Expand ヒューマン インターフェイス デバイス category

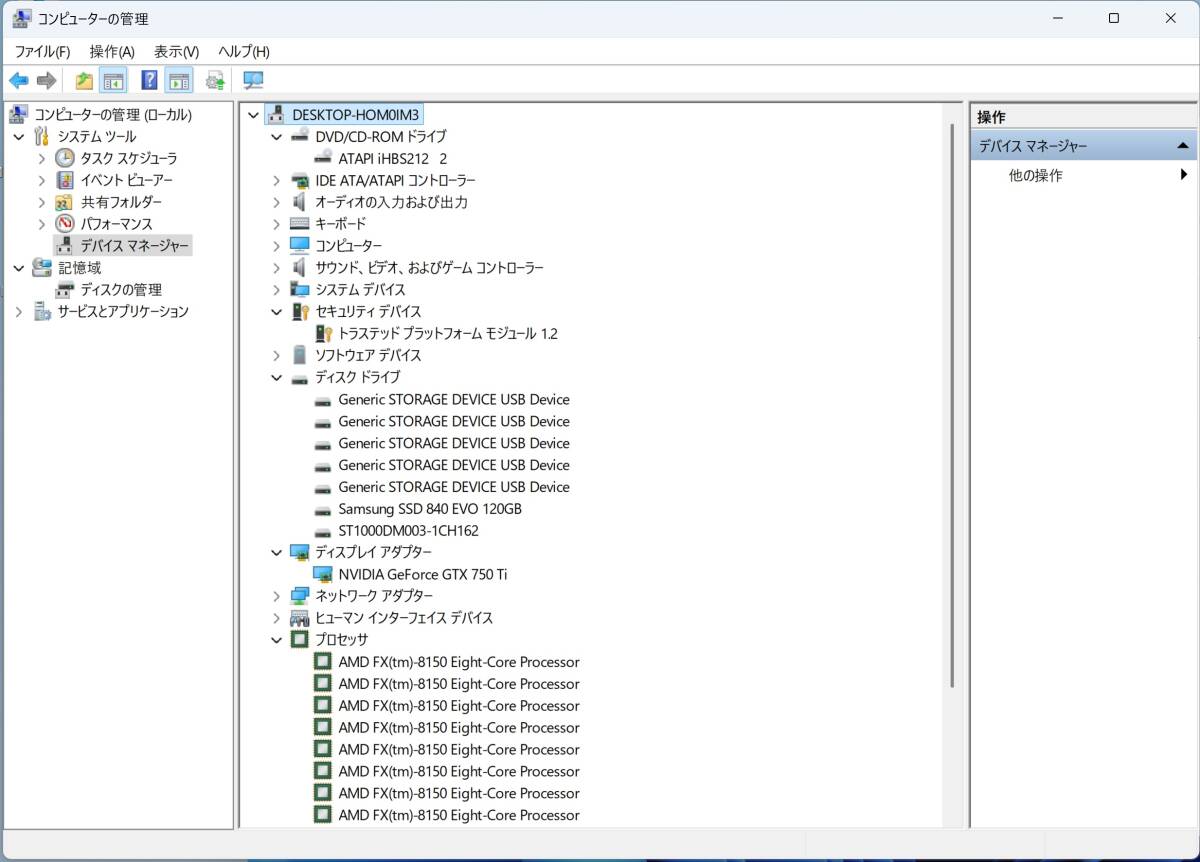click(x=277, y=618)
